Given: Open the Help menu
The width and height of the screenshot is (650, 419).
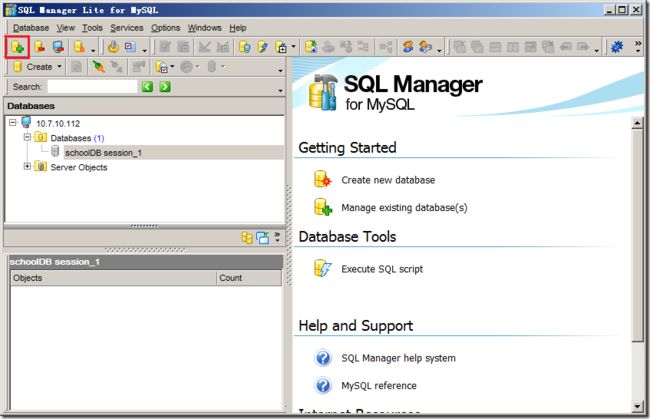Looking at the screenshot, I should [x=238, y=28].
